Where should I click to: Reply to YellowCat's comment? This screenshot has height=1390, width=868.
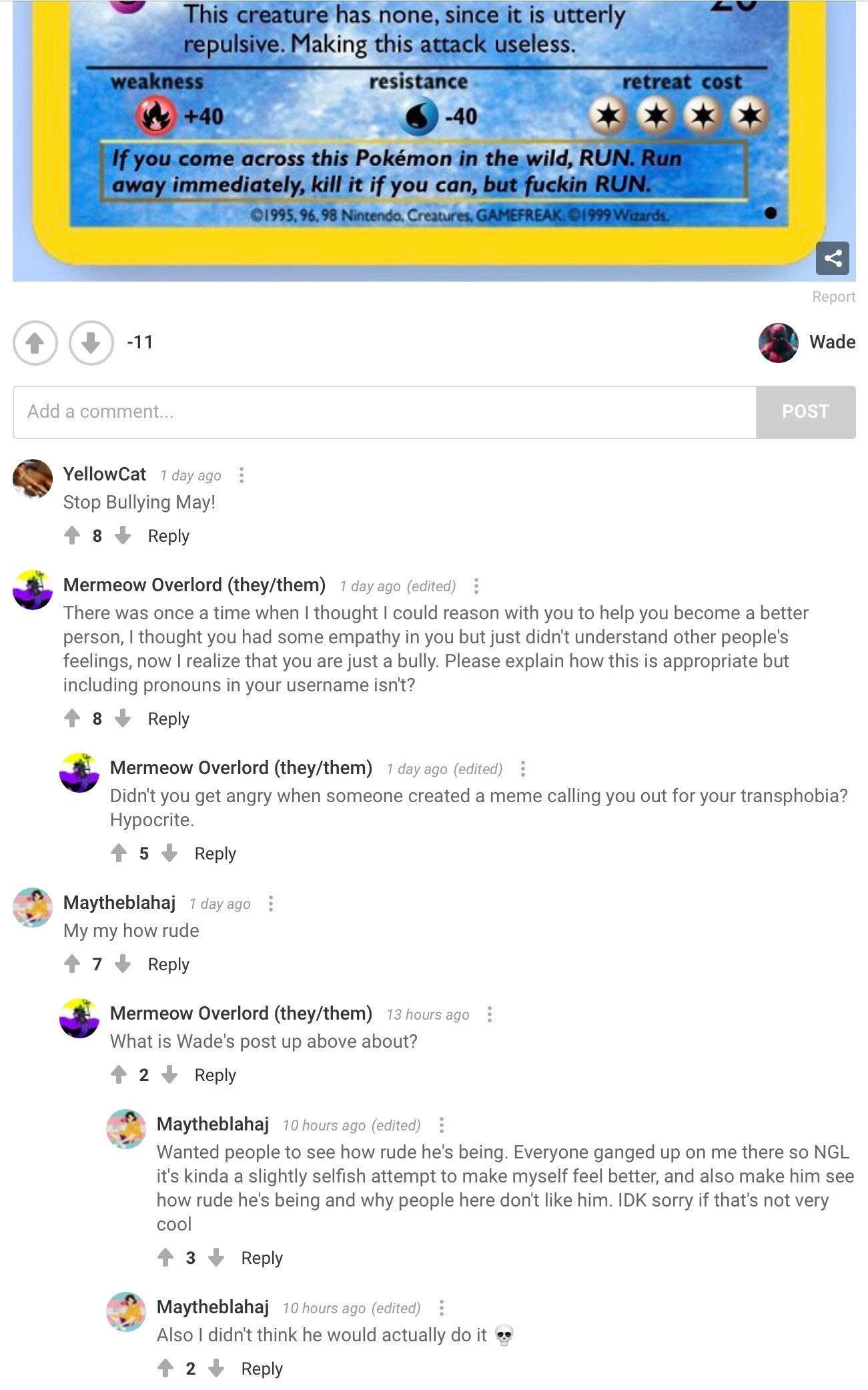(x=168, y=536)
